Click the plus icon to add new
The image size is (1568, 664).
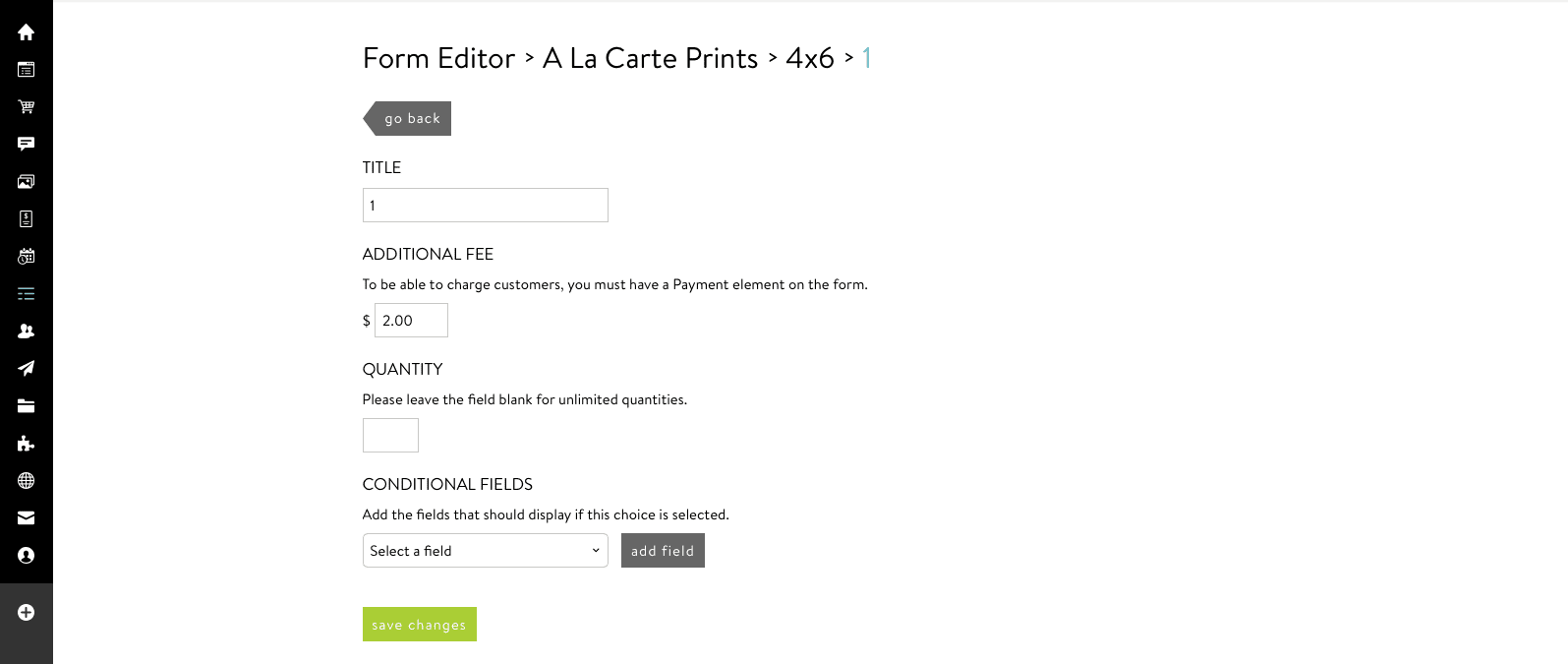click(x=25, y=611)
